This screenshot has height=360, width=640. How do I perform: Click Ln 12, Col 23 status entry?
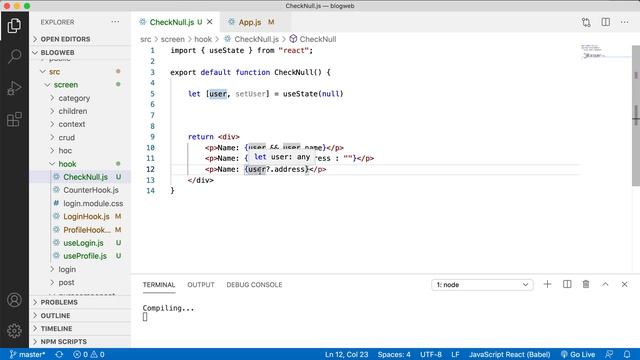point(347,354)
